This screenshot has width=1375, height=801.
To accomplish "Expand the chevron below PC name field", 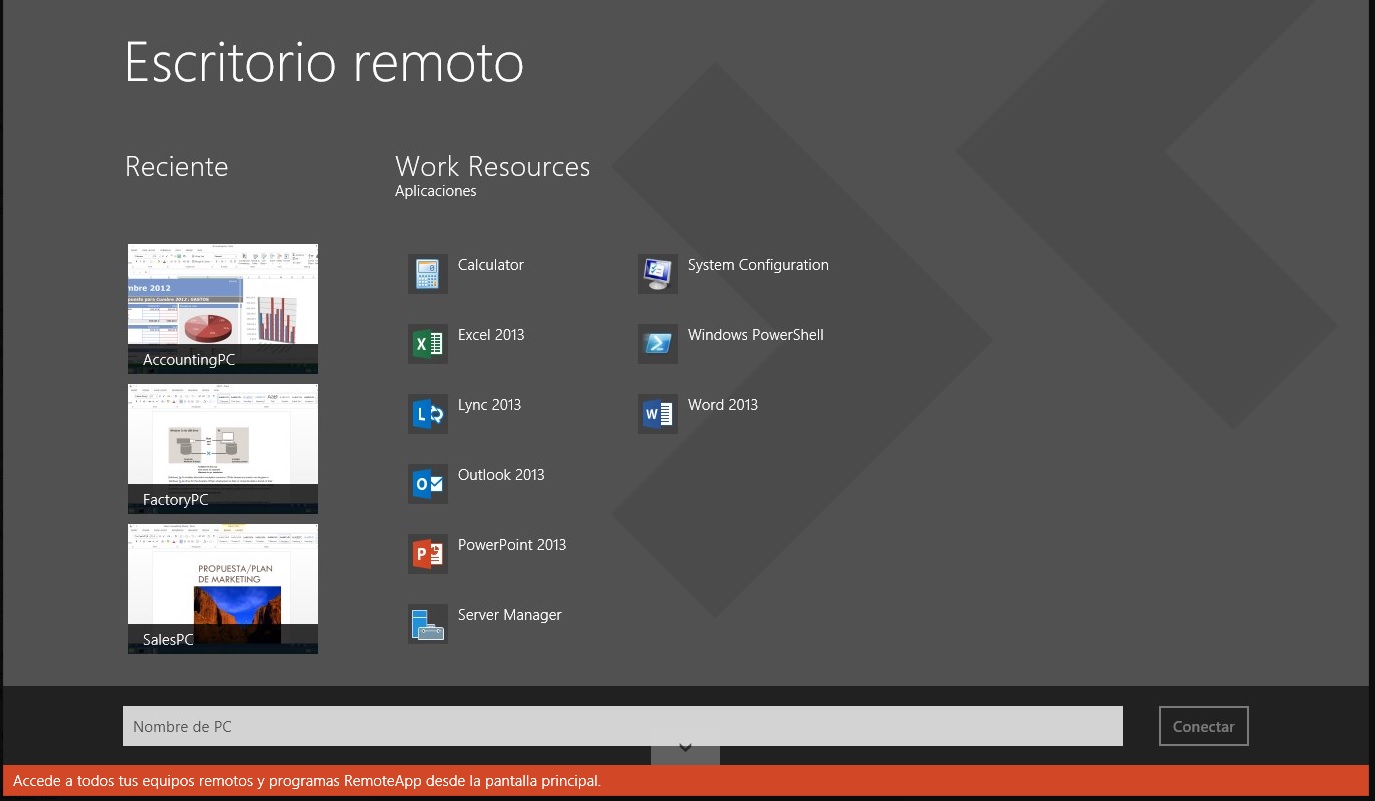I will pos(685,748).
